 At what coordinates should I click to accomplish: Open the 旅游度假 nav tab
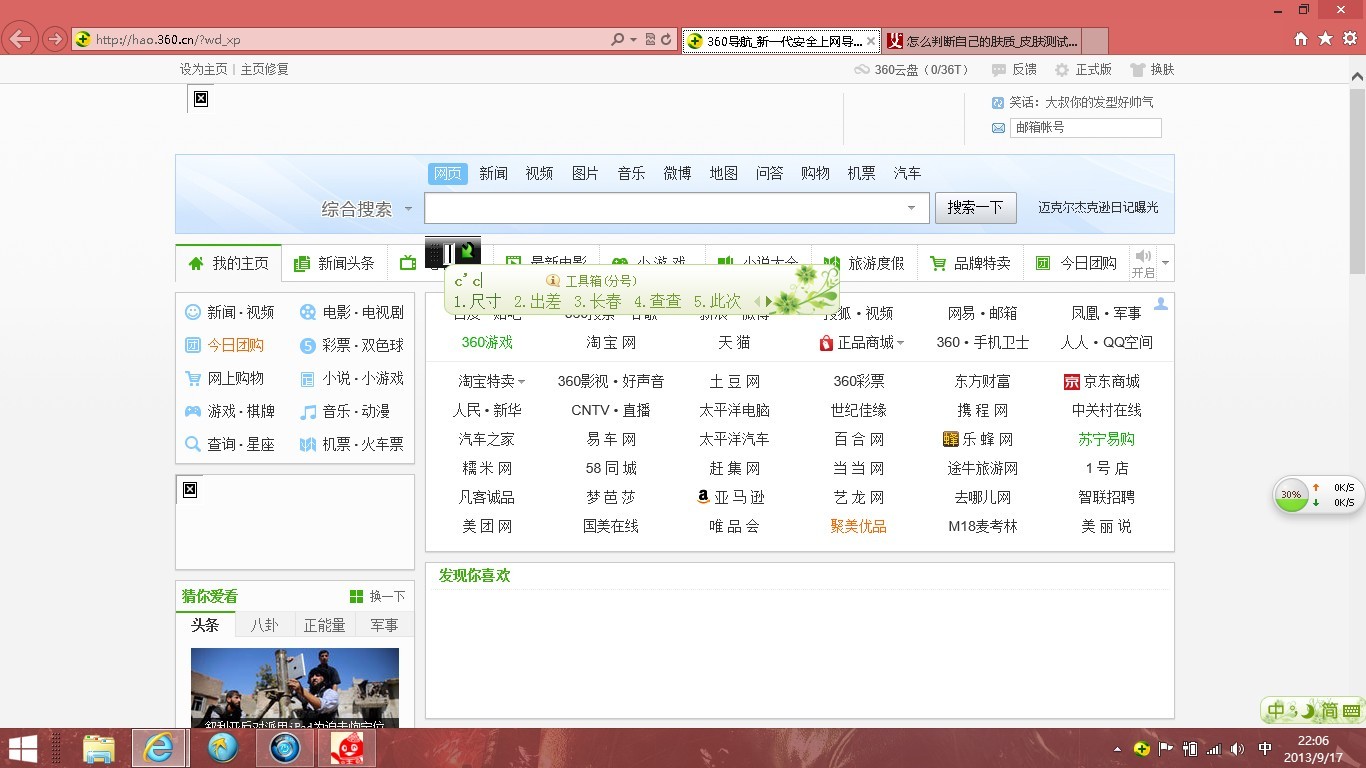865,263
